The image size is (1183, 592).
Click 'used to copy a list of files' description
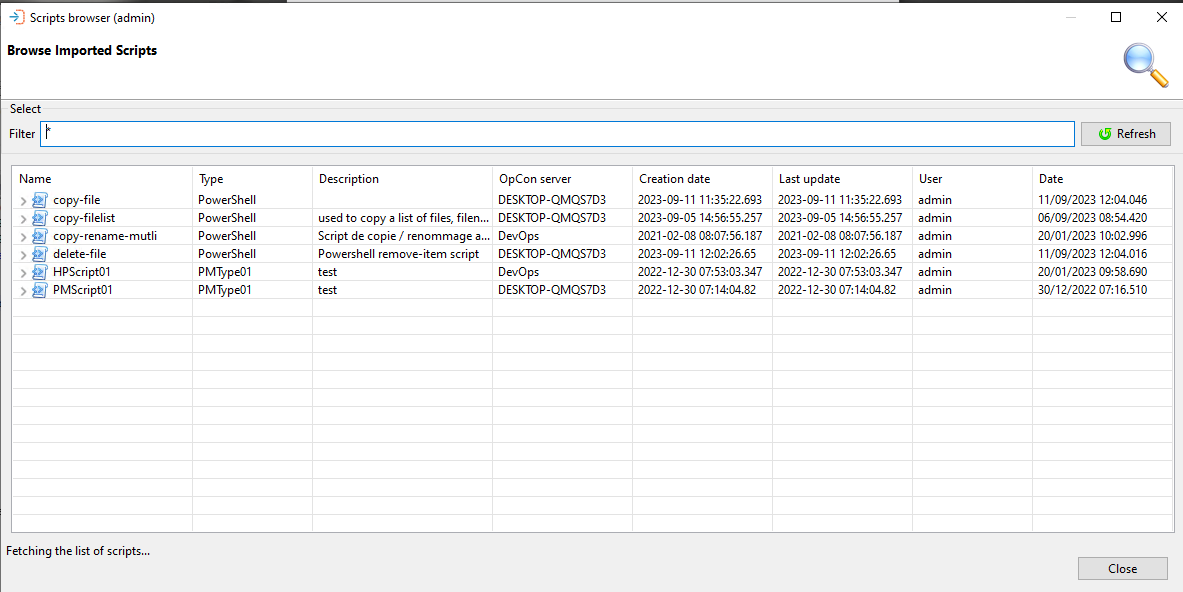(404, 218)
